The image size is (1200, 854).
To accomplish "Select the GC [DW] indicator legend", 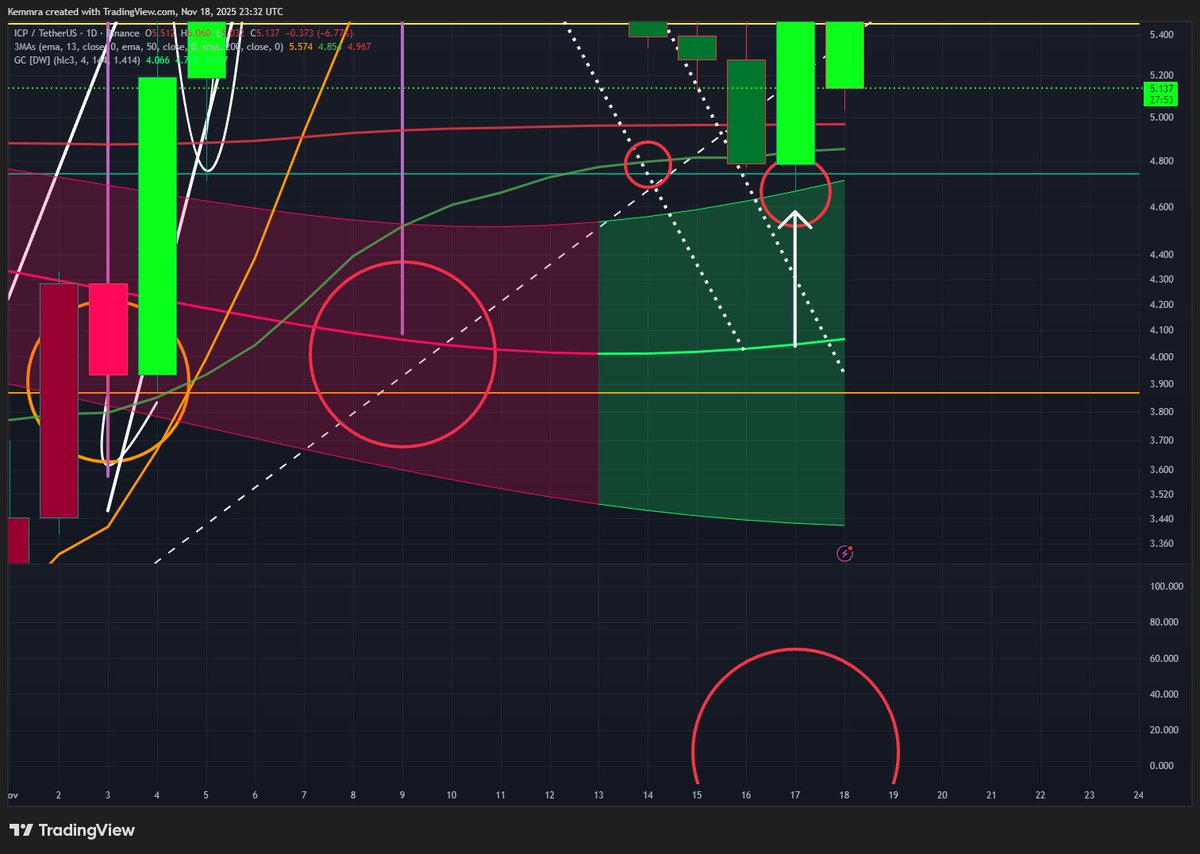I will (76, 59).
